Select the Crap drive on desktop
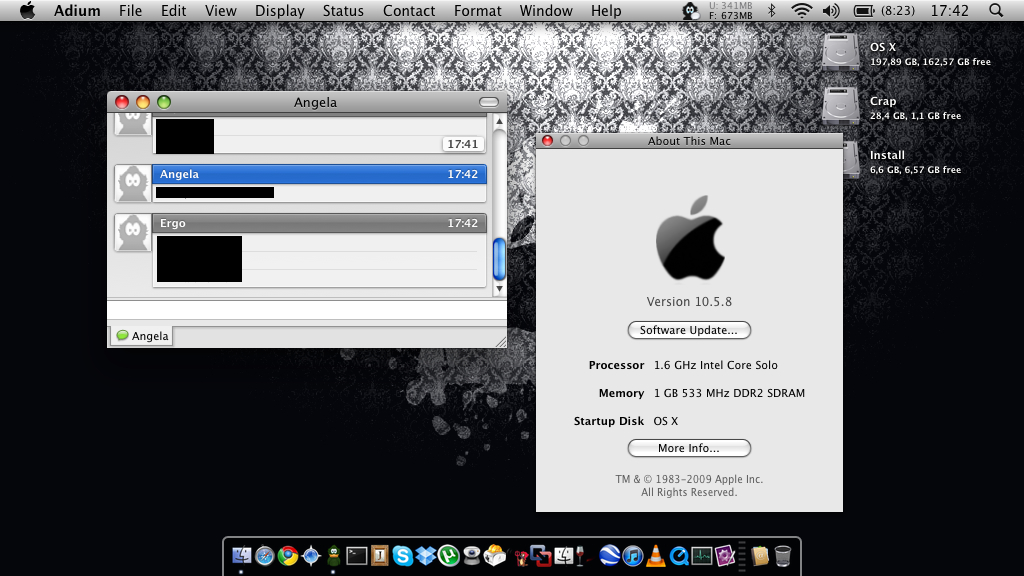 (840, 105)
